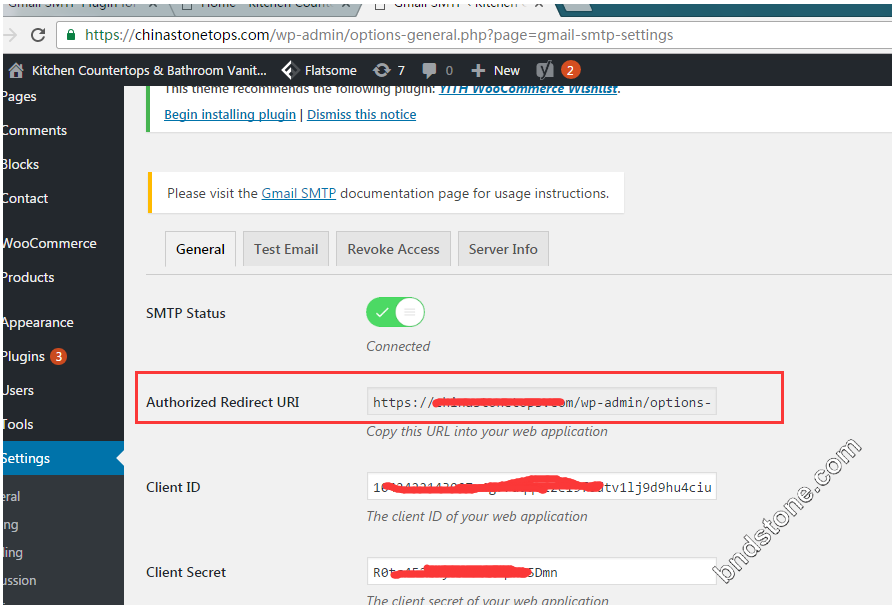Open pending updates icon showing 7
Screen dimensions: 895x606
(x=381, y=70)
